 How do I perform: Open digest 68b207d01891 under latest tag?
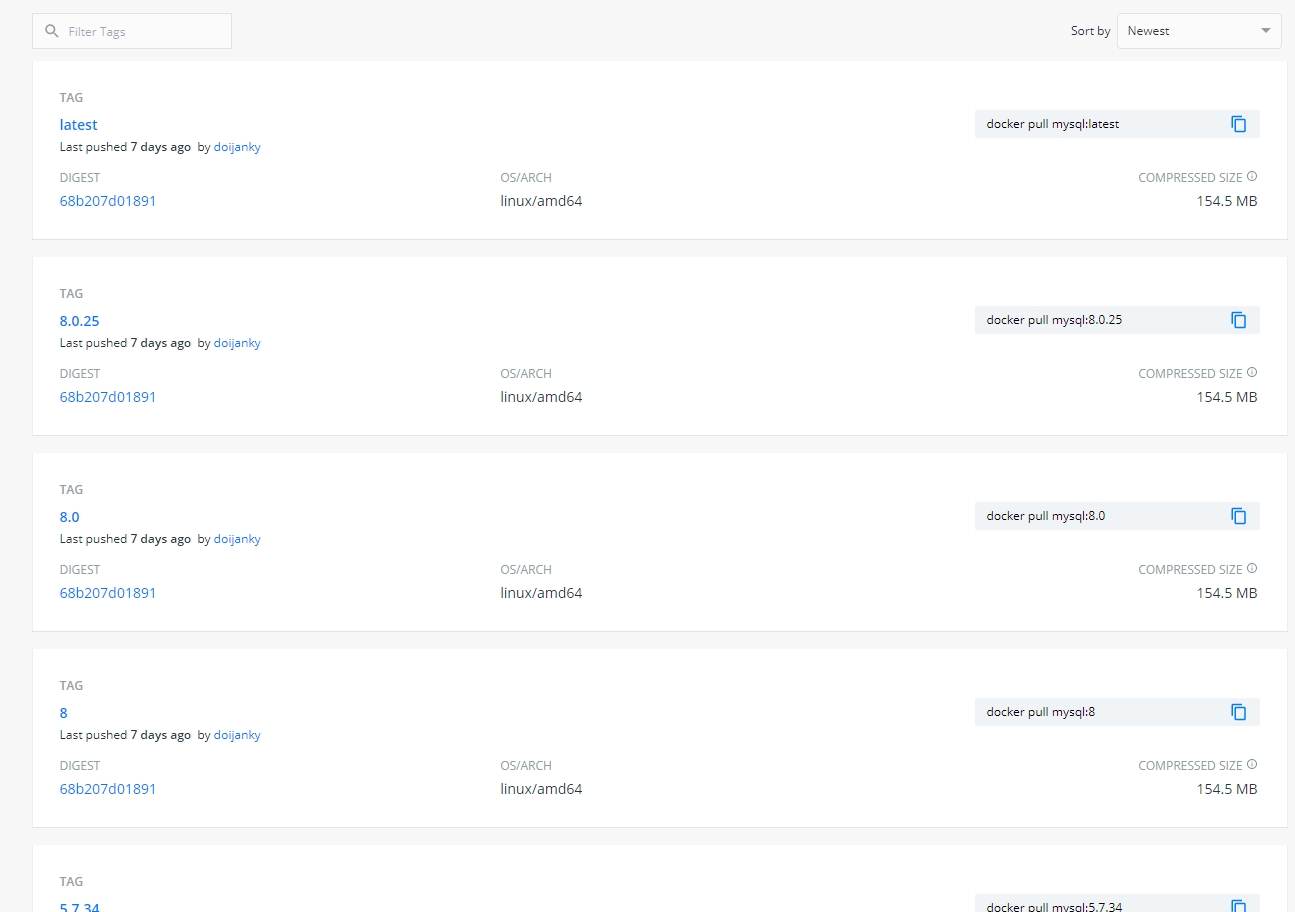point(108,201)
